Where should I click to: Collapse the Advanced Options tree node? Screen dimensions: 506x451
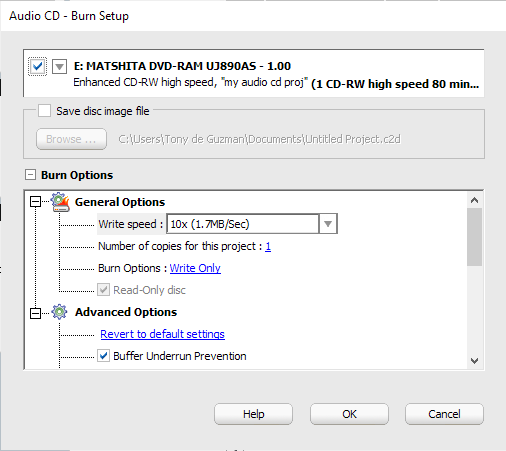pyautogui.click(x=35, y=313)
